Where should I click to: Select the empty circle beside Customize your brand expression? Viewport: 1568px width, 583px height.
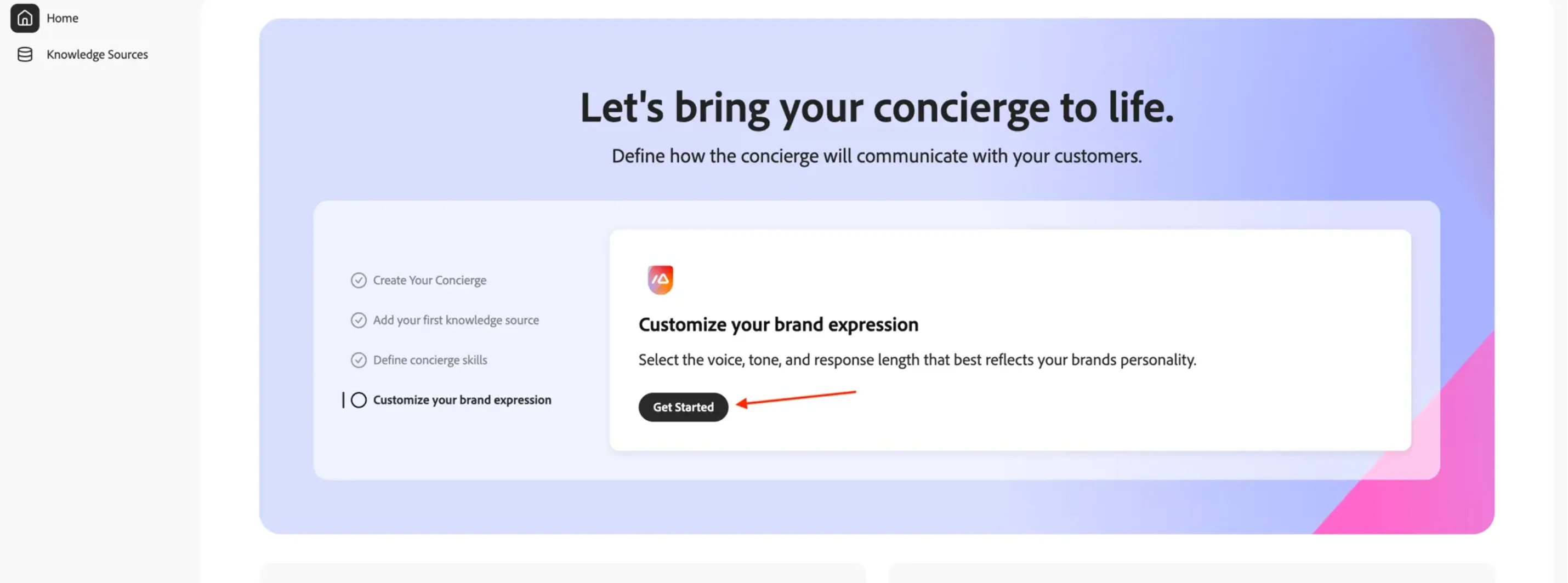359,400
